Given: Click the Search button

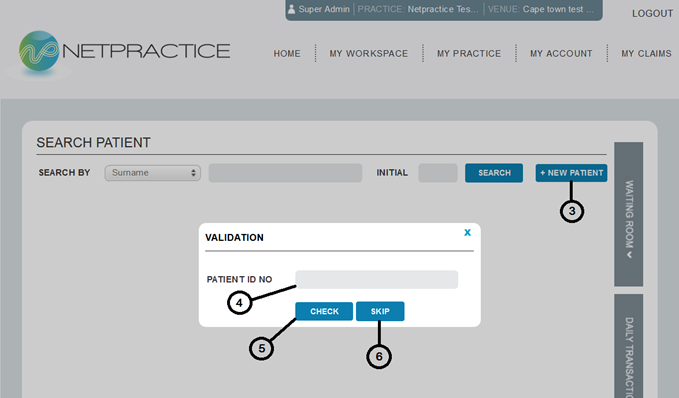Looking at the screenshot, I should point(494,173).
